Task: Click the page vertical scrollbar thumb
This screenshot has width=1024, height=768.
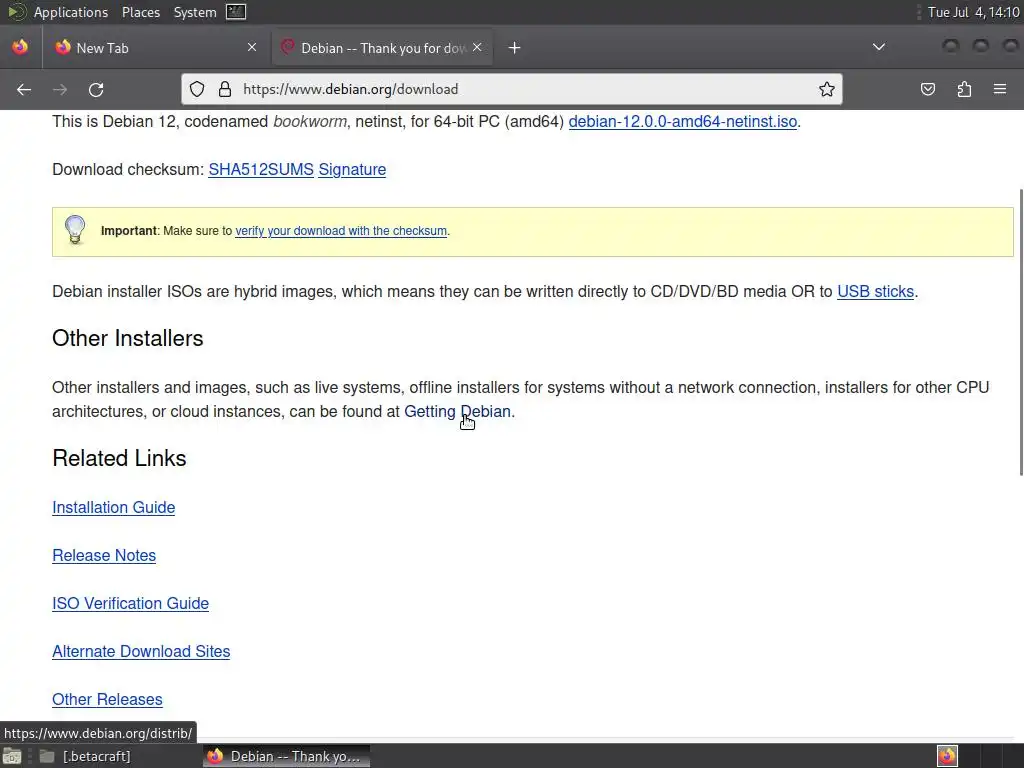Action: click(1021, 332)
